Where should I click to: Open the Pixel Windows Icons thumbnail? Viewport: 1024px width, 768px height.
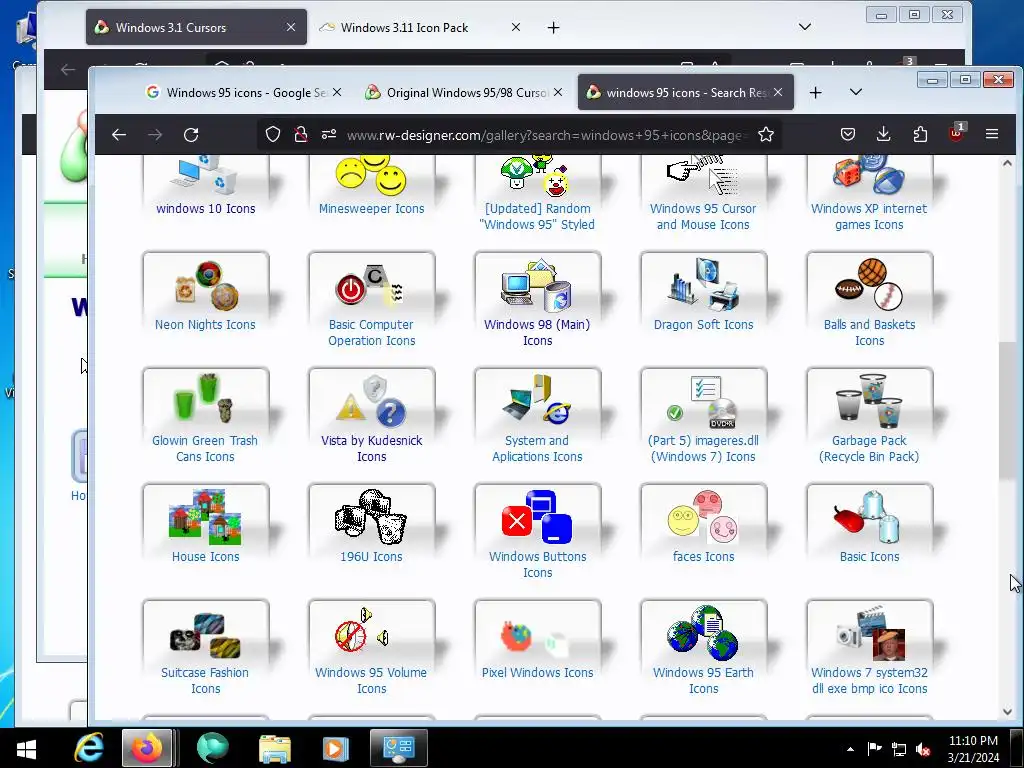tap(538, 633)
